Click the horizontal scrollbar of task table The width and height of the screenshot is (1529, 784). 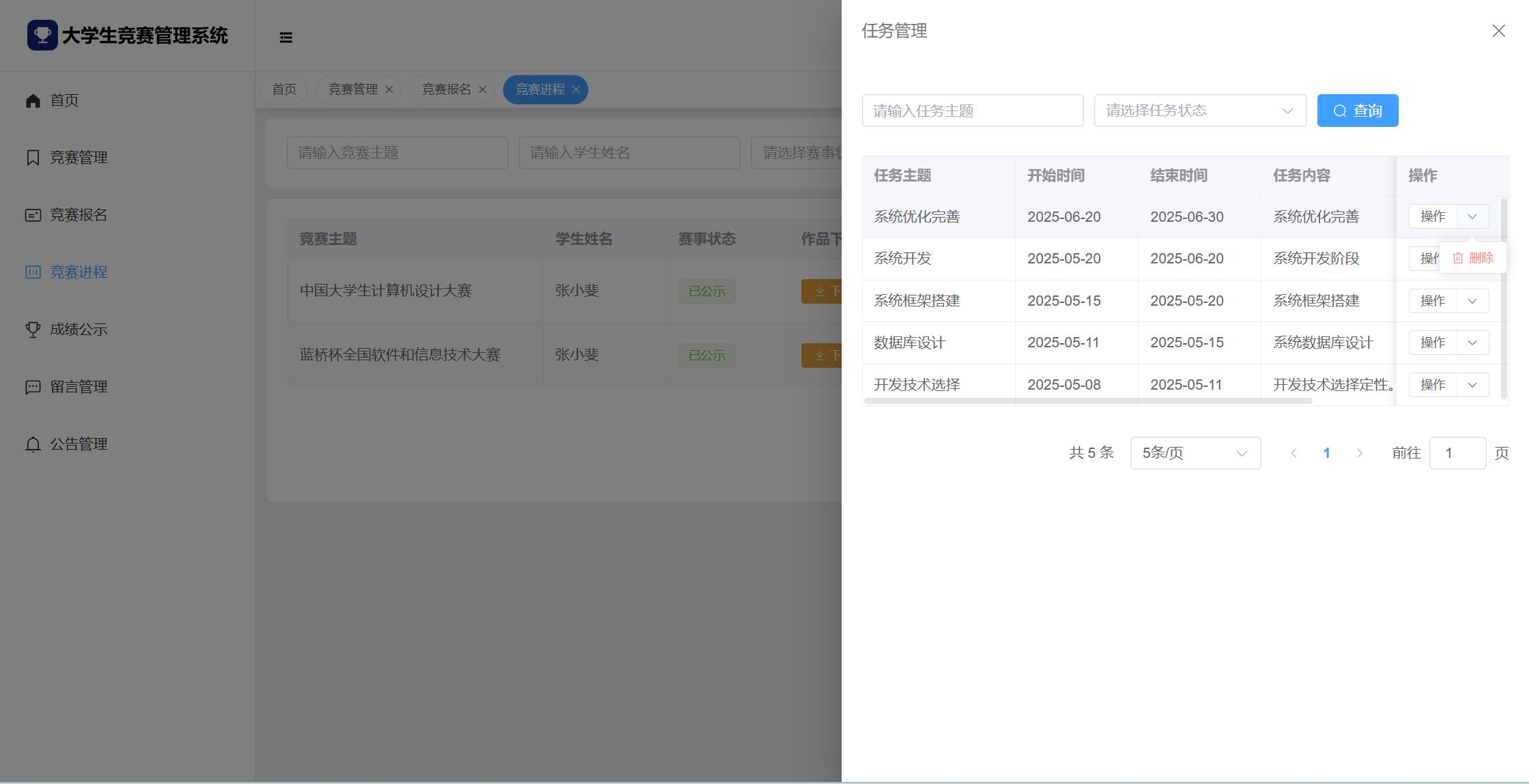pos(1088,401)
